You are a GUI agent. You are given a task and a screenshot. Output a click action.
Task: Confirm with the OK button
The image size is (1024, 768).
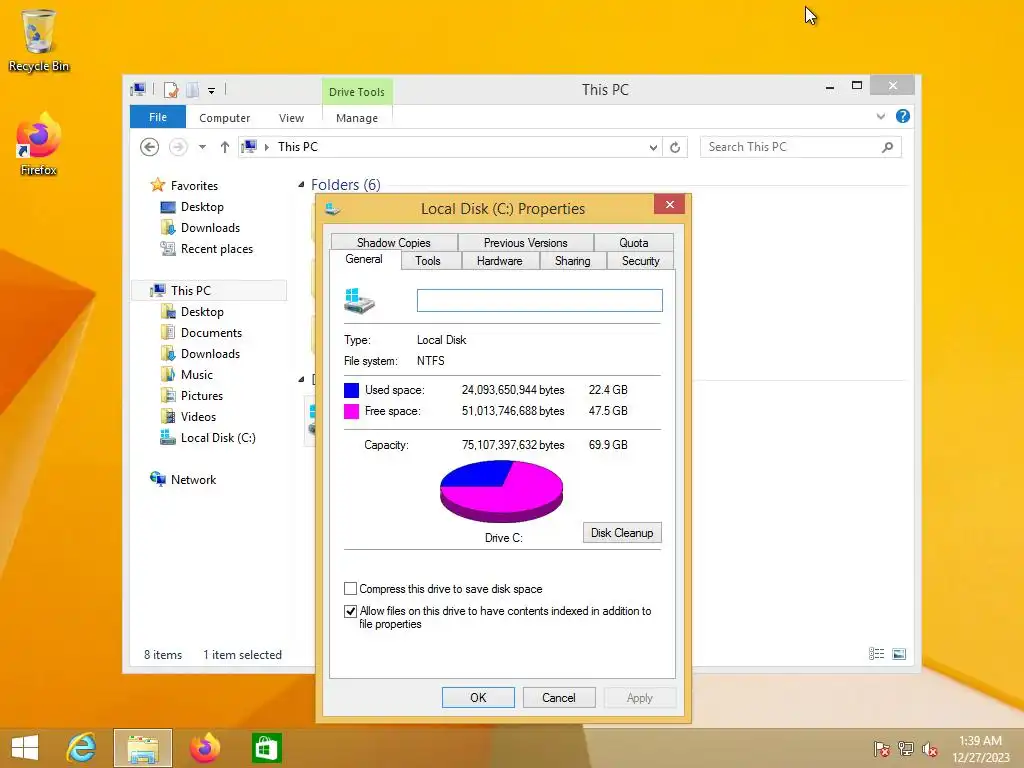pos(478,697)
